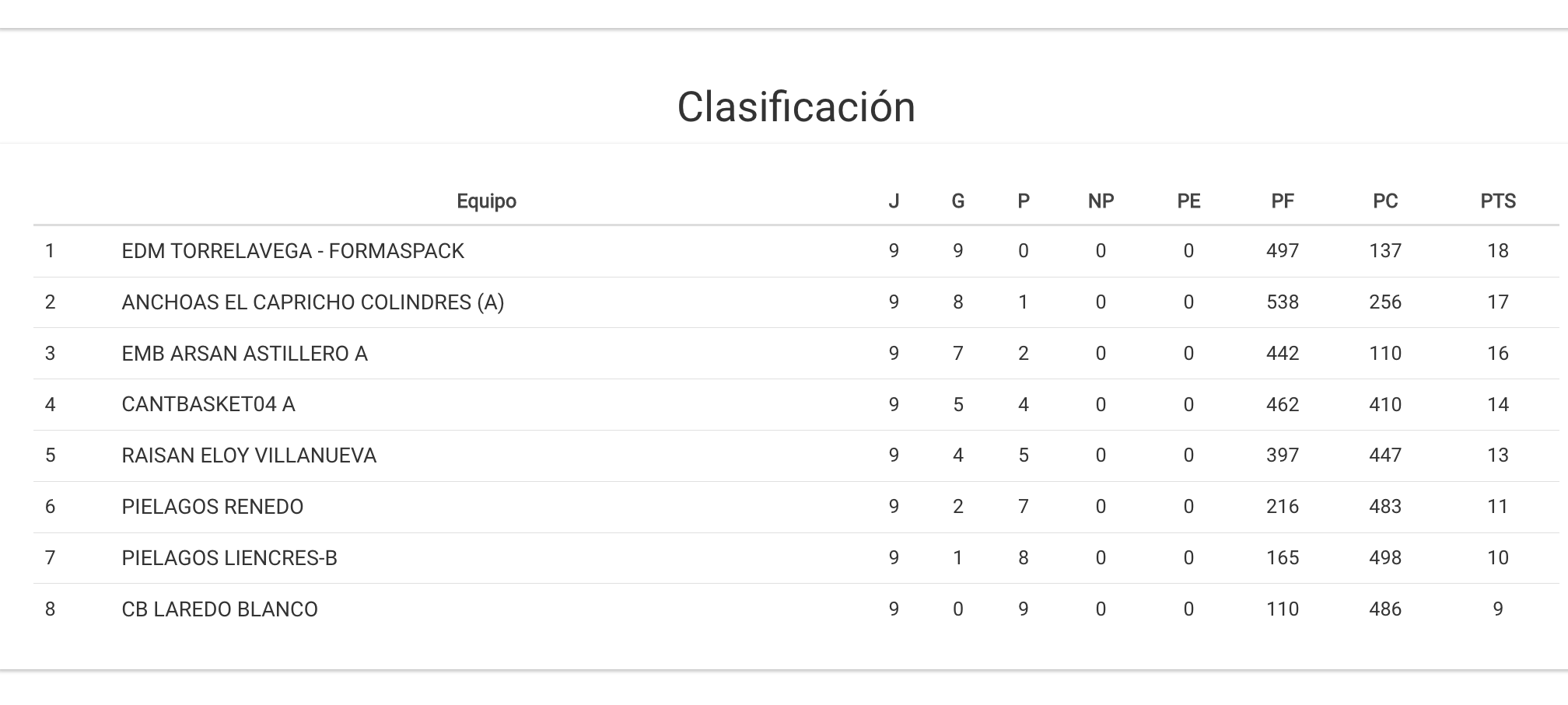Click the PE column header

1188,201
